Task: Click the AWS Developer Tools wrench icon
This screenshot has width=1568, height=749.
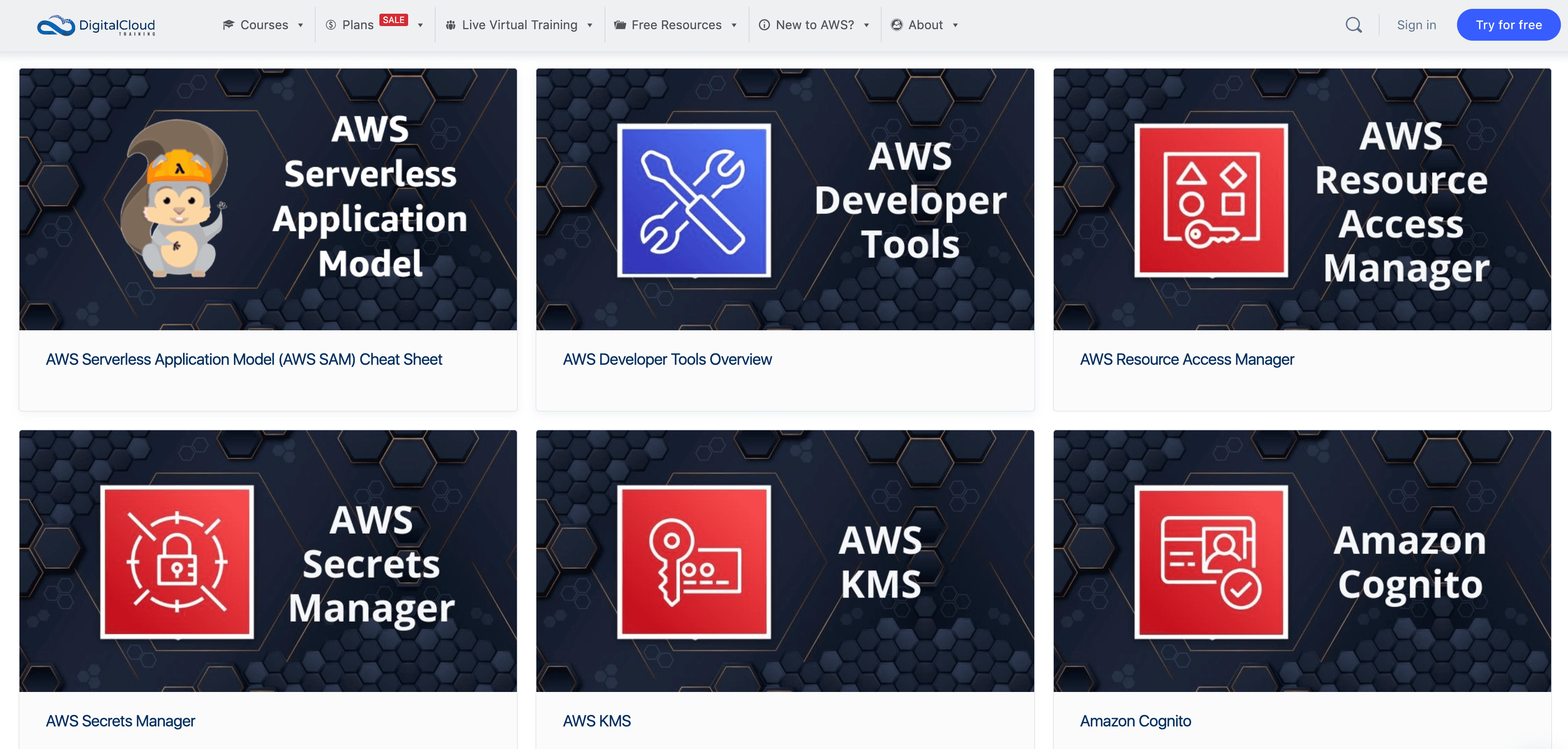Action: click(693, 201)
